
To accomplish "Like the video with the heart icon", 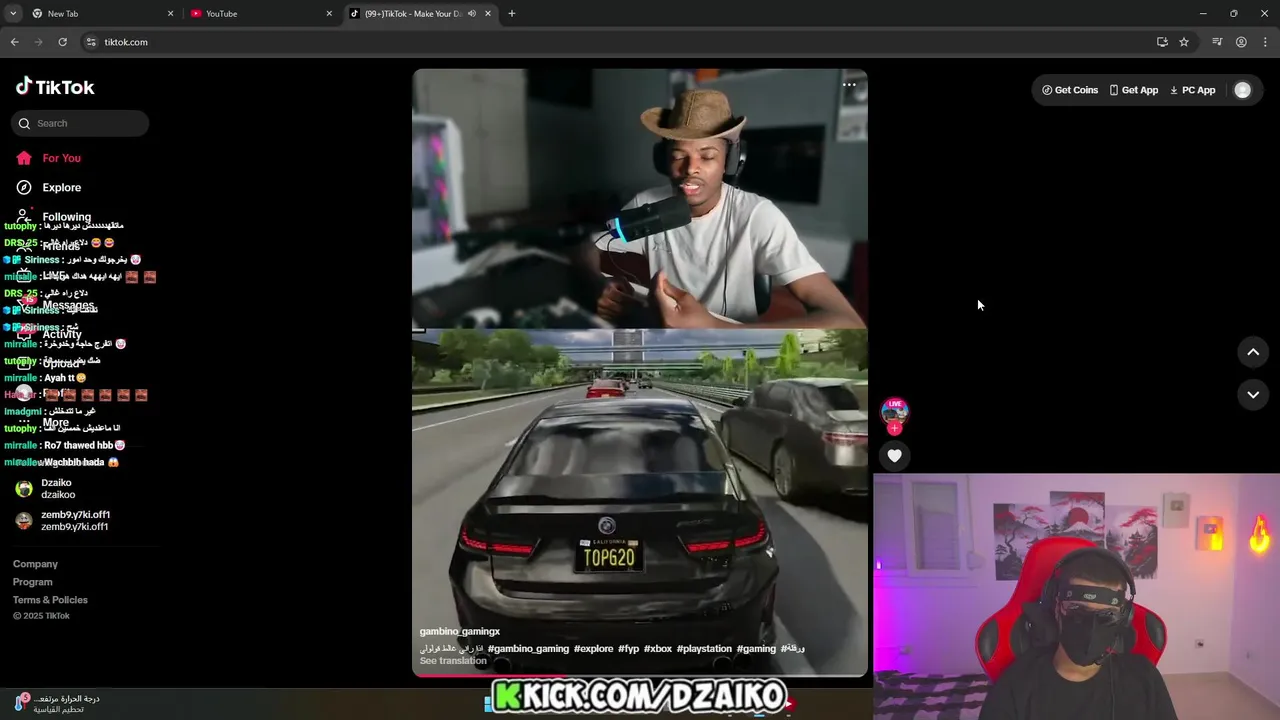I will pos(894,456).
